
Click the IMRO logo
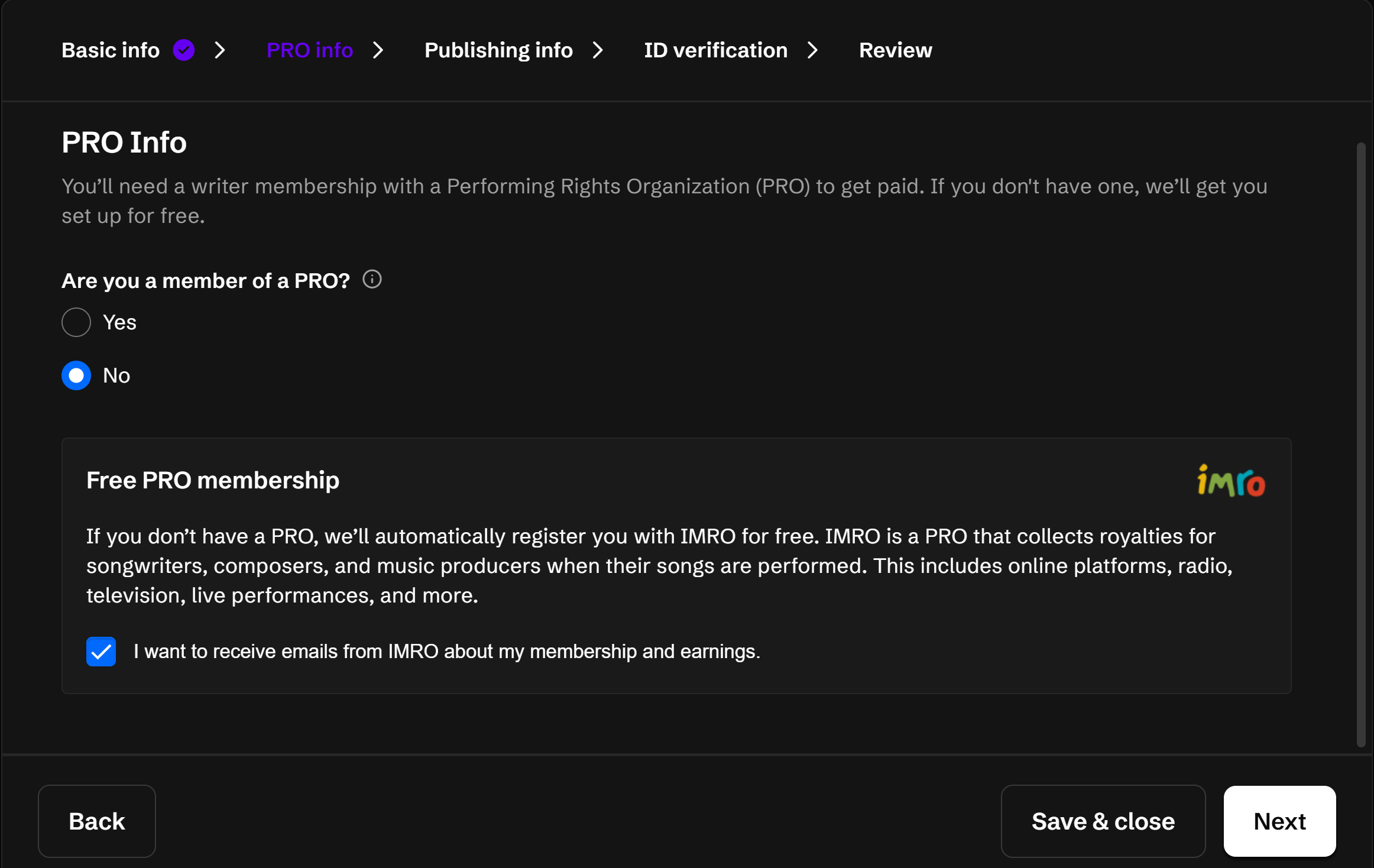tap(1231, 481)
